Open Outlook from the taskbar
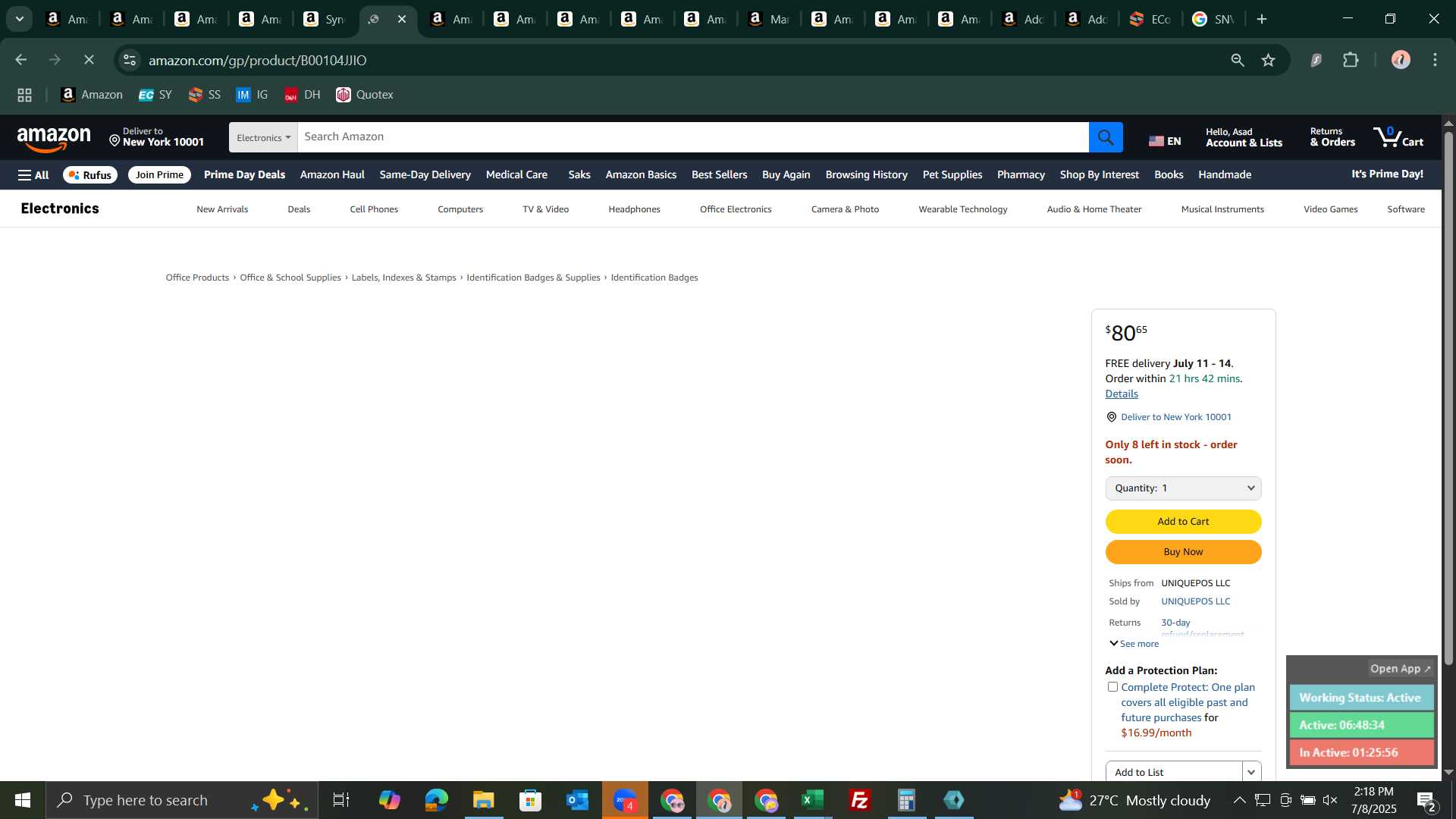 (578, 800)
